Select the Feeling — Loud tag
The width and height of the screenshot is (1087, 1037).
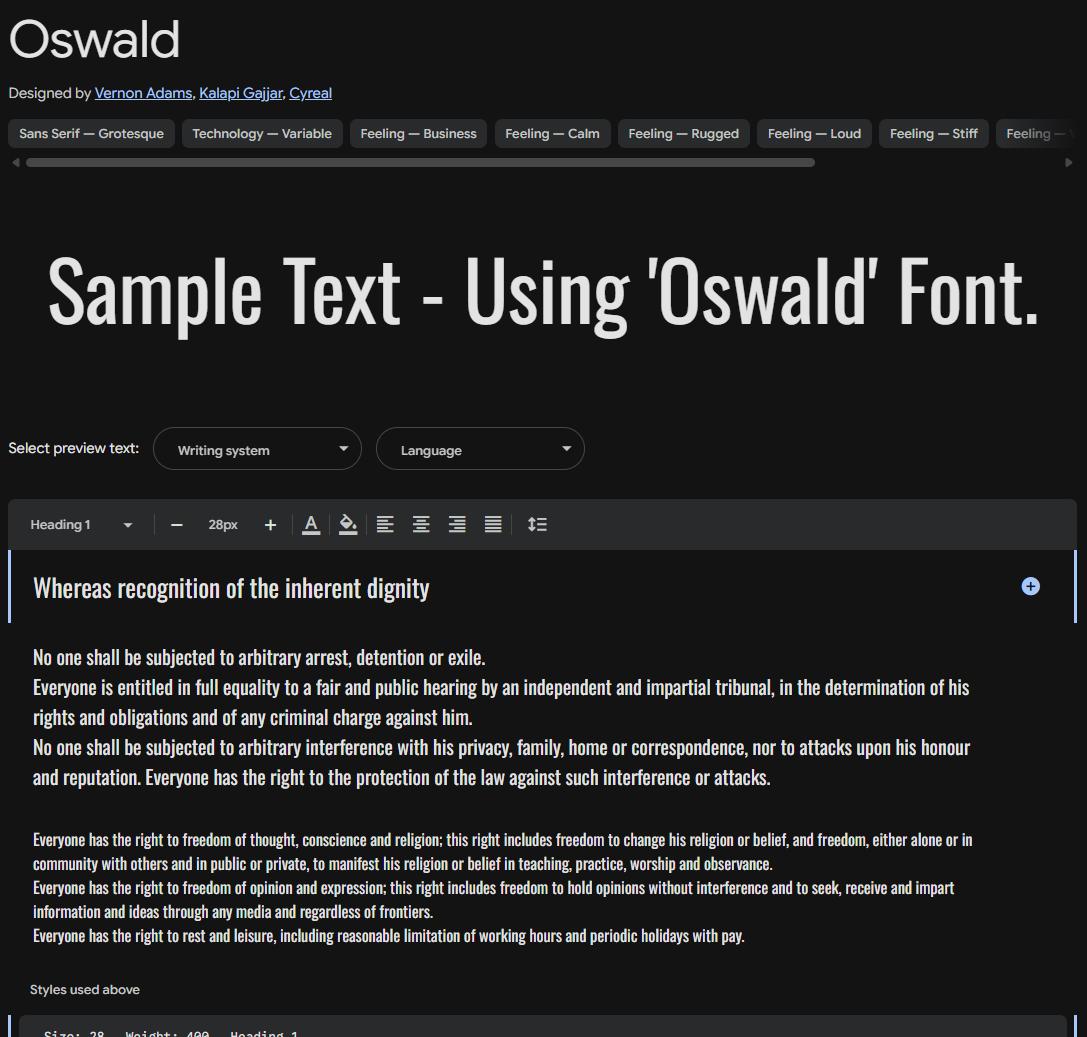point(814,134)
